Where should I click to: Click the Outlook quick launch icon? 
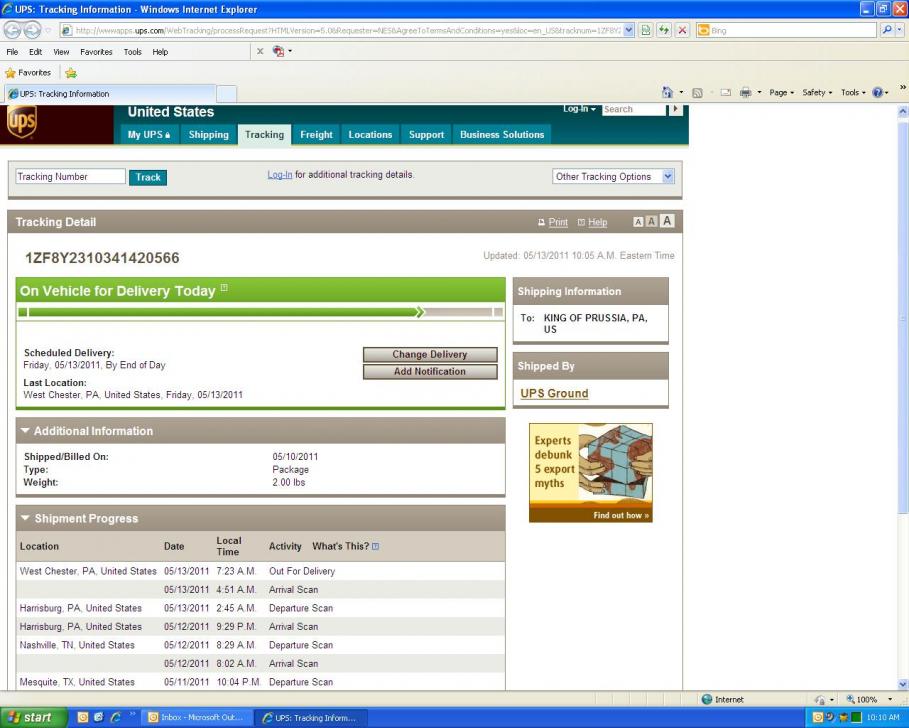83,717
